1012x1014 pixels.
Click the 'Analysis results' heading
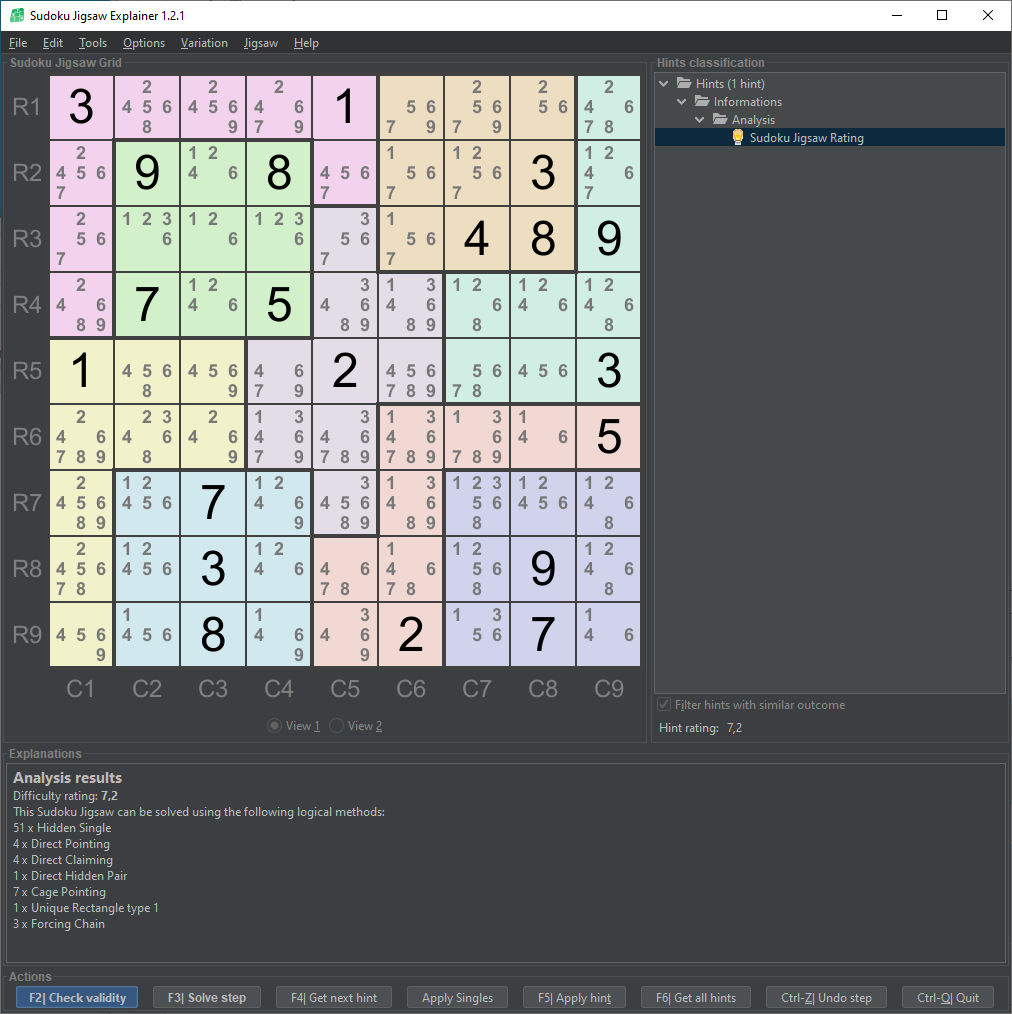[x=67, y=777]
